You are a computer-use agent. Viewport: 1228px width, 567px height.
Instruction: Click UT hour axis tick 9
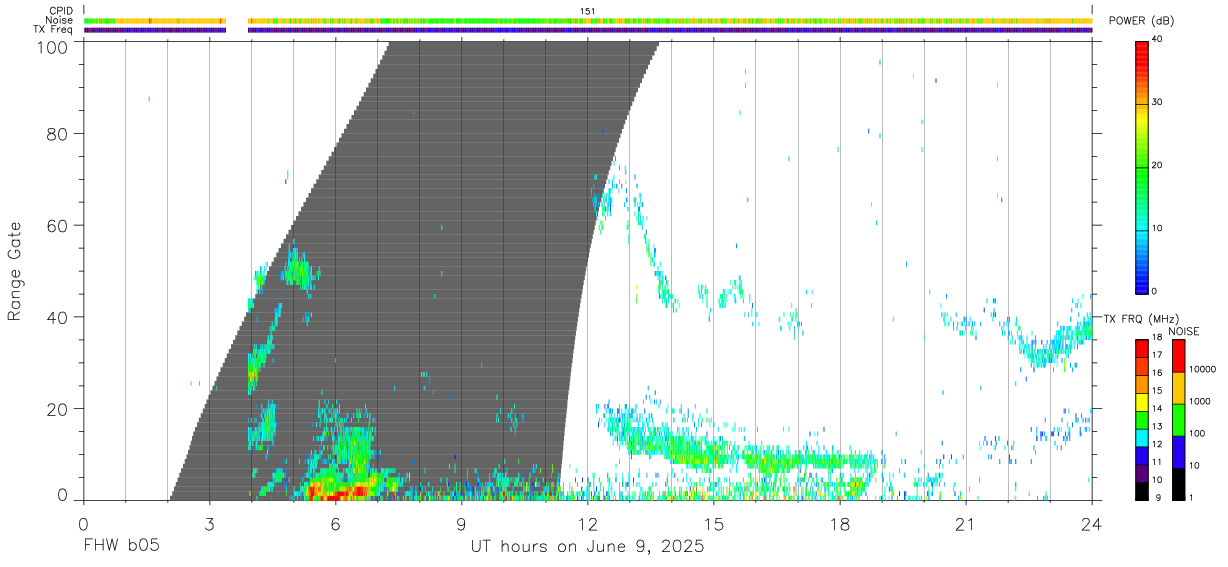461,524
